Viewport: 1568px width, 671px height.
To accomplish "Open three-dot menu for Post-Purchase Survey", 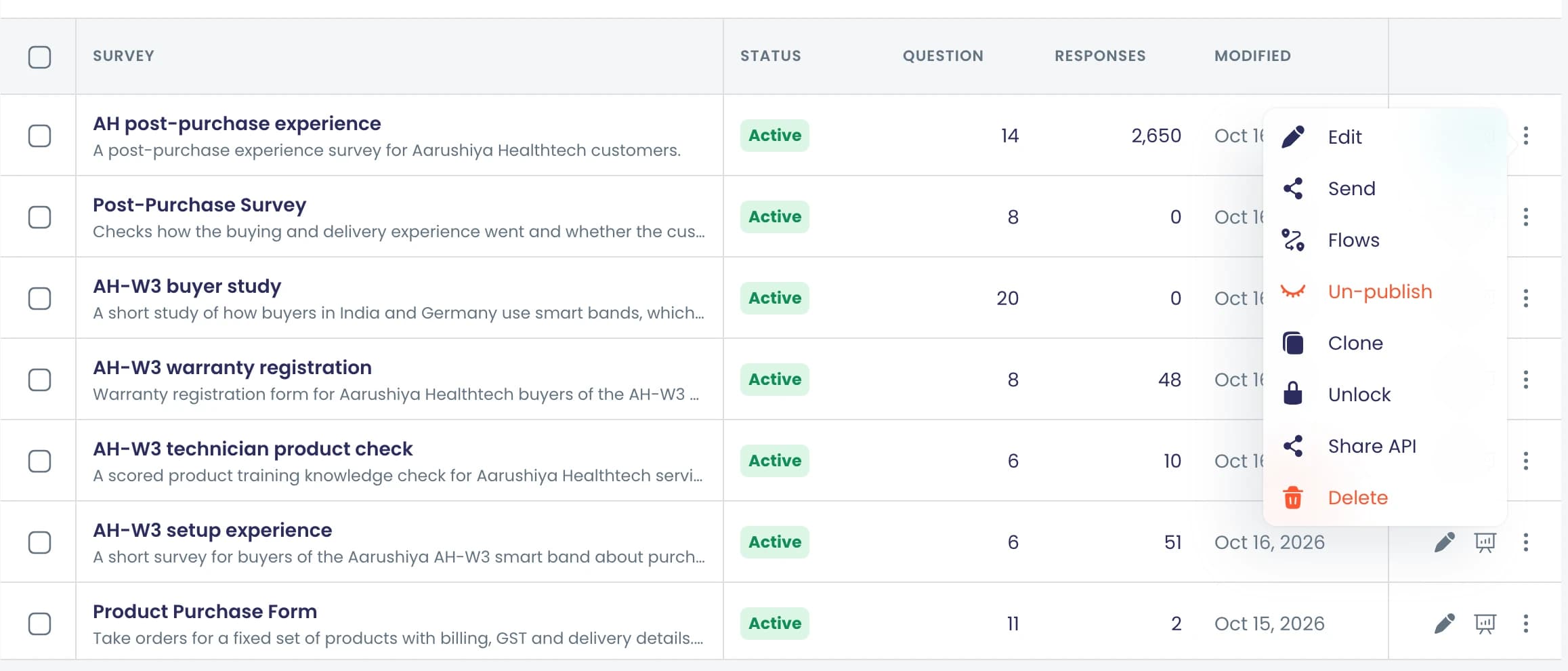I will 1525,217.
